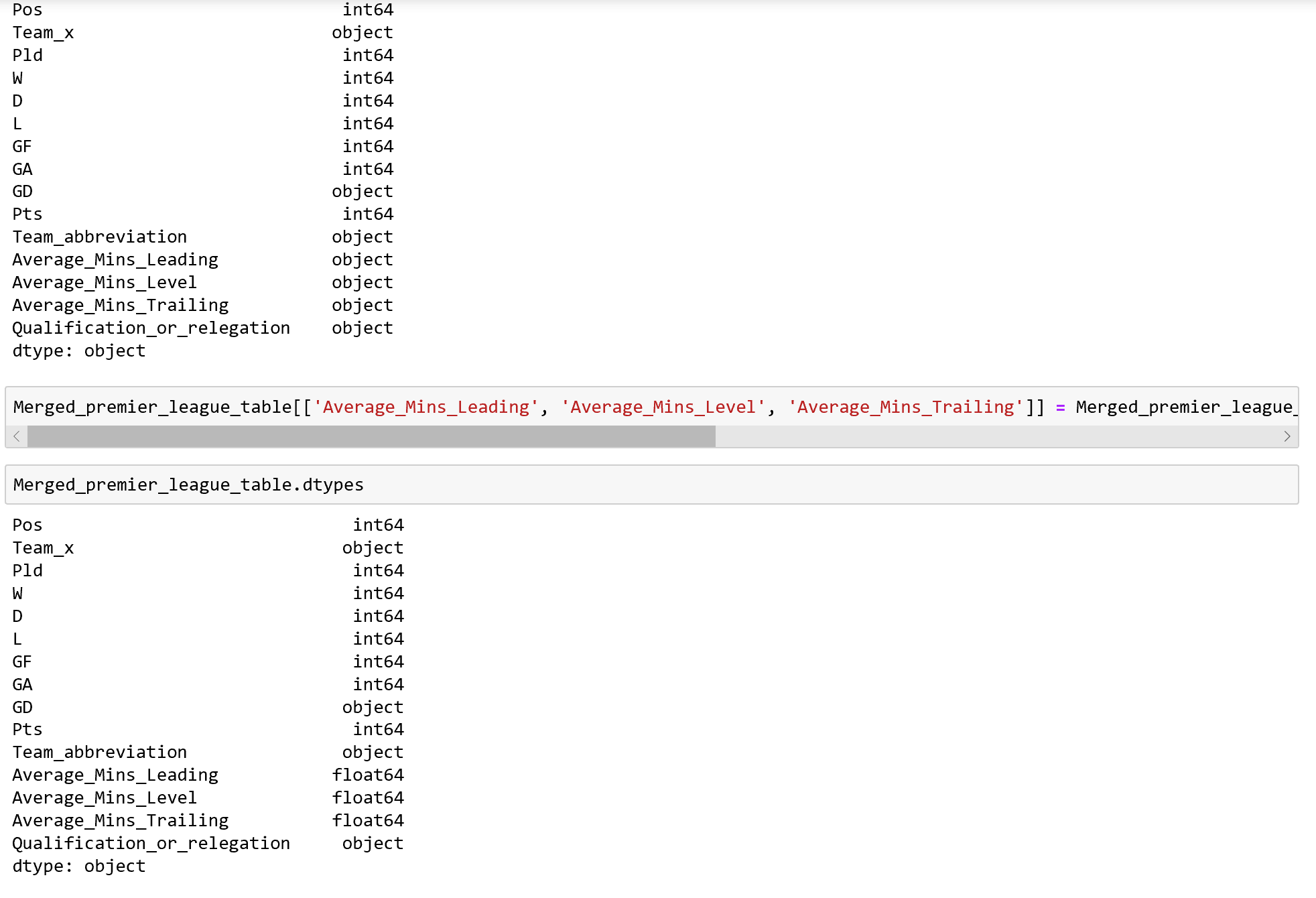Click 'Average_Mins_Trailing' string in code cell
This screenshot has height=898, width=1316.
coord(905,407)
